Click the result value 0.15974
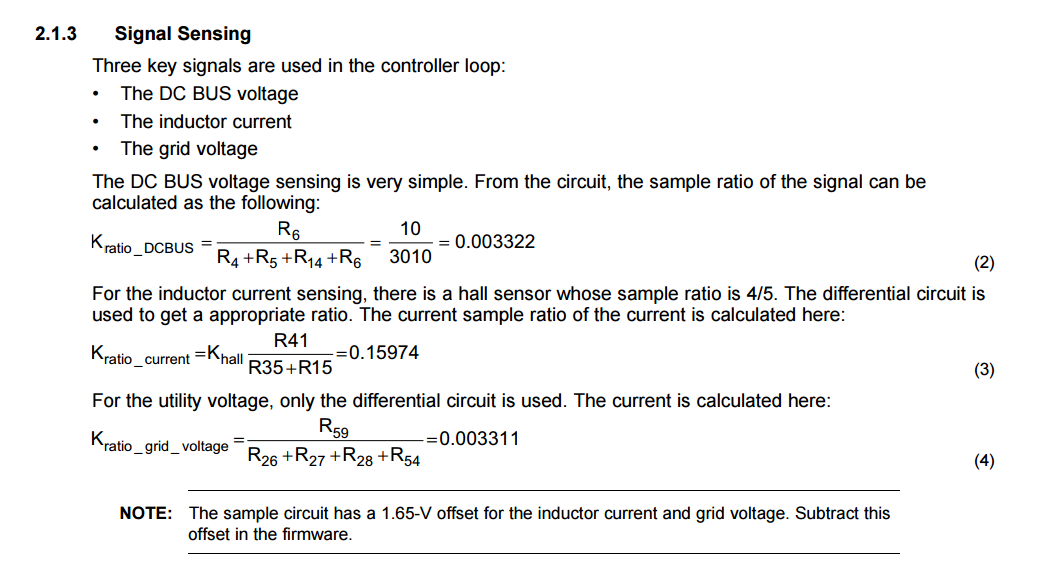 (383, 352)
